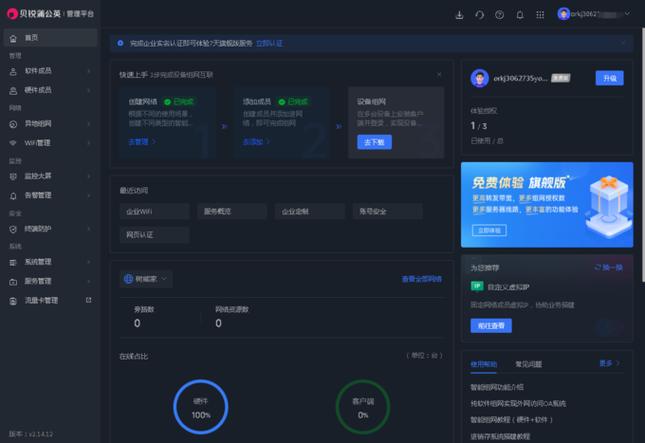Open the help question-mark icon
Screen dimensions: 645x443
pyautogui.click(x=499, y=15)
